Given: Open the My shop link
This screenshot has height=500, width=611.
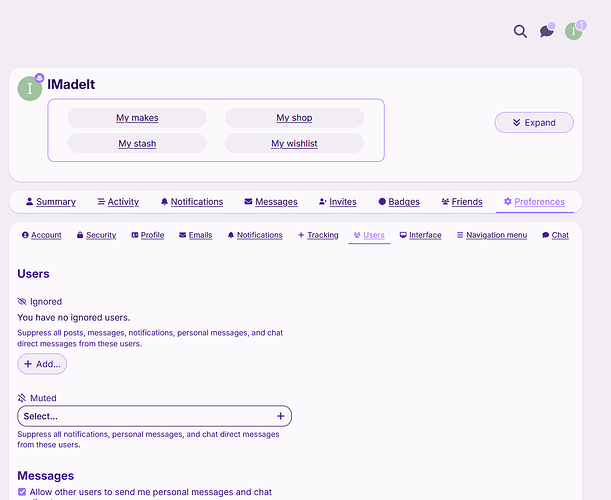Looking at the screenshot, I should 294,118.
